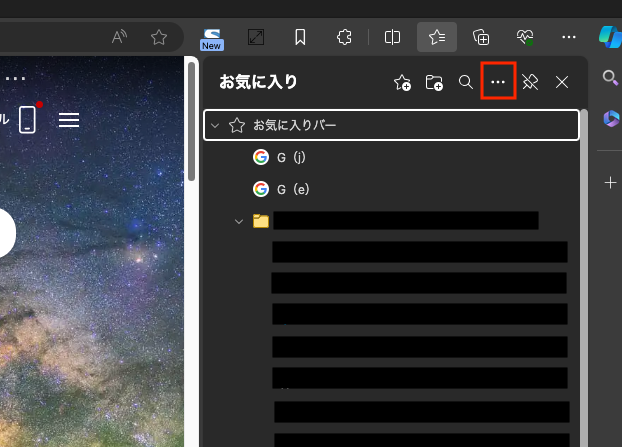Toggle Split screen icon in toolbar

tap(392, 37)
